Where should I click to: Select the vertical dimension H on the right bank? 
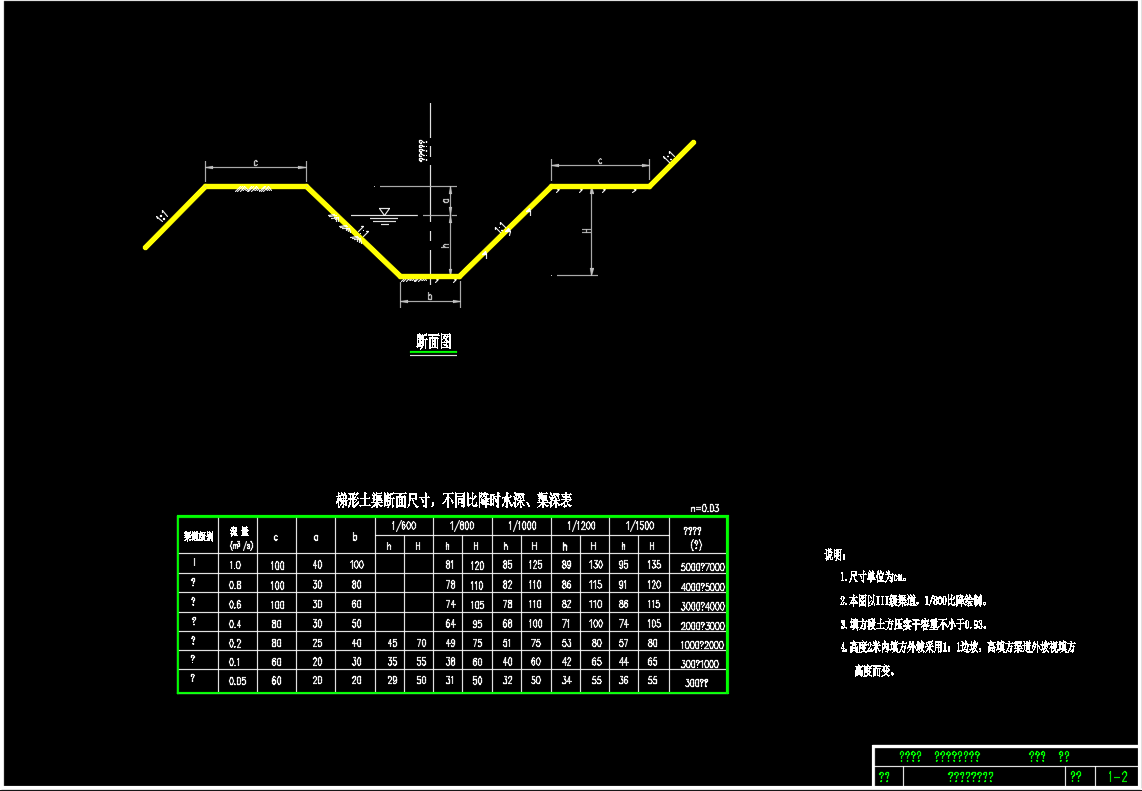589,231
